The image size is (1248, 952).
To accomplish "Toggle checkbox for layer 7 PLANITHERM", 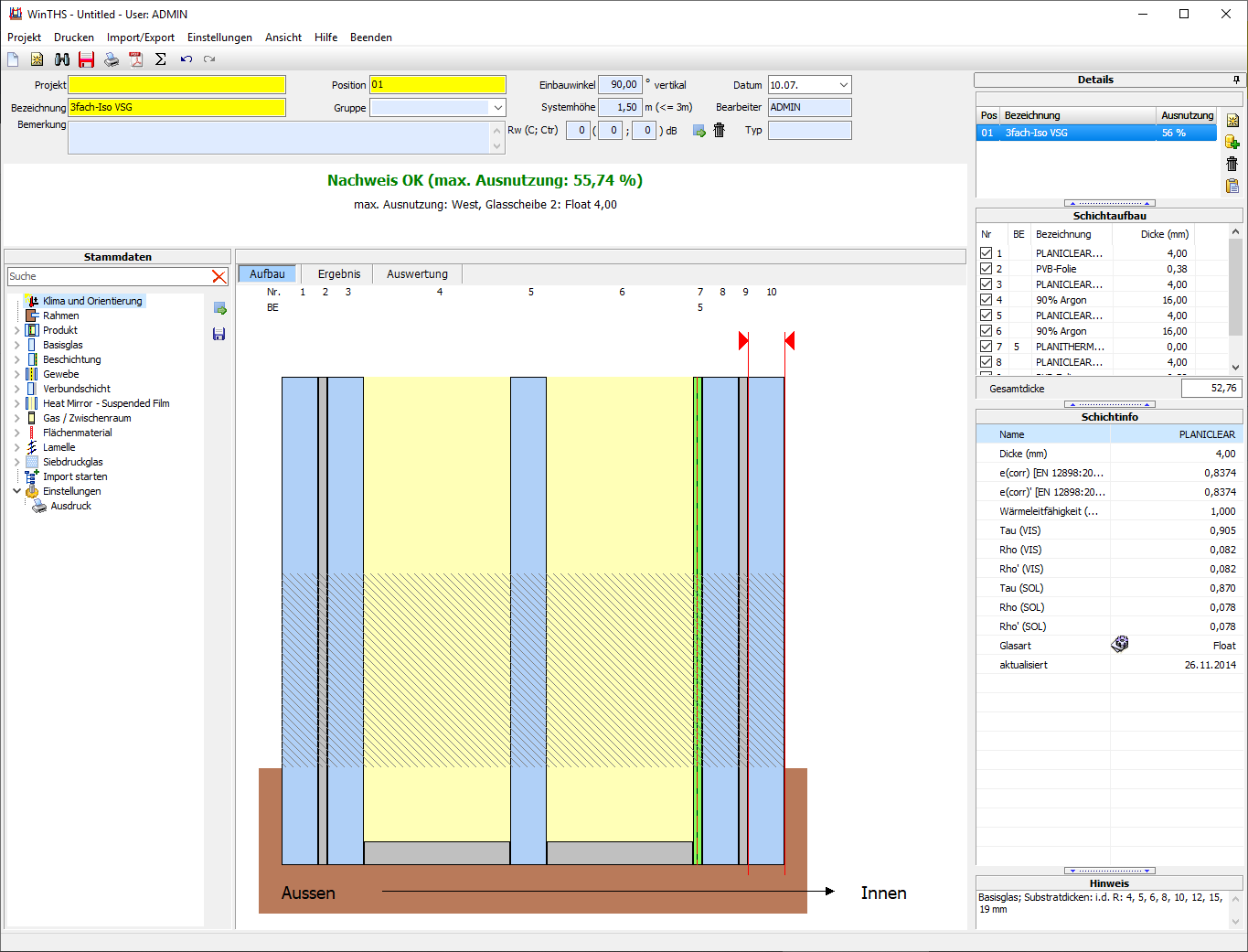I will (x=986, y=347).
